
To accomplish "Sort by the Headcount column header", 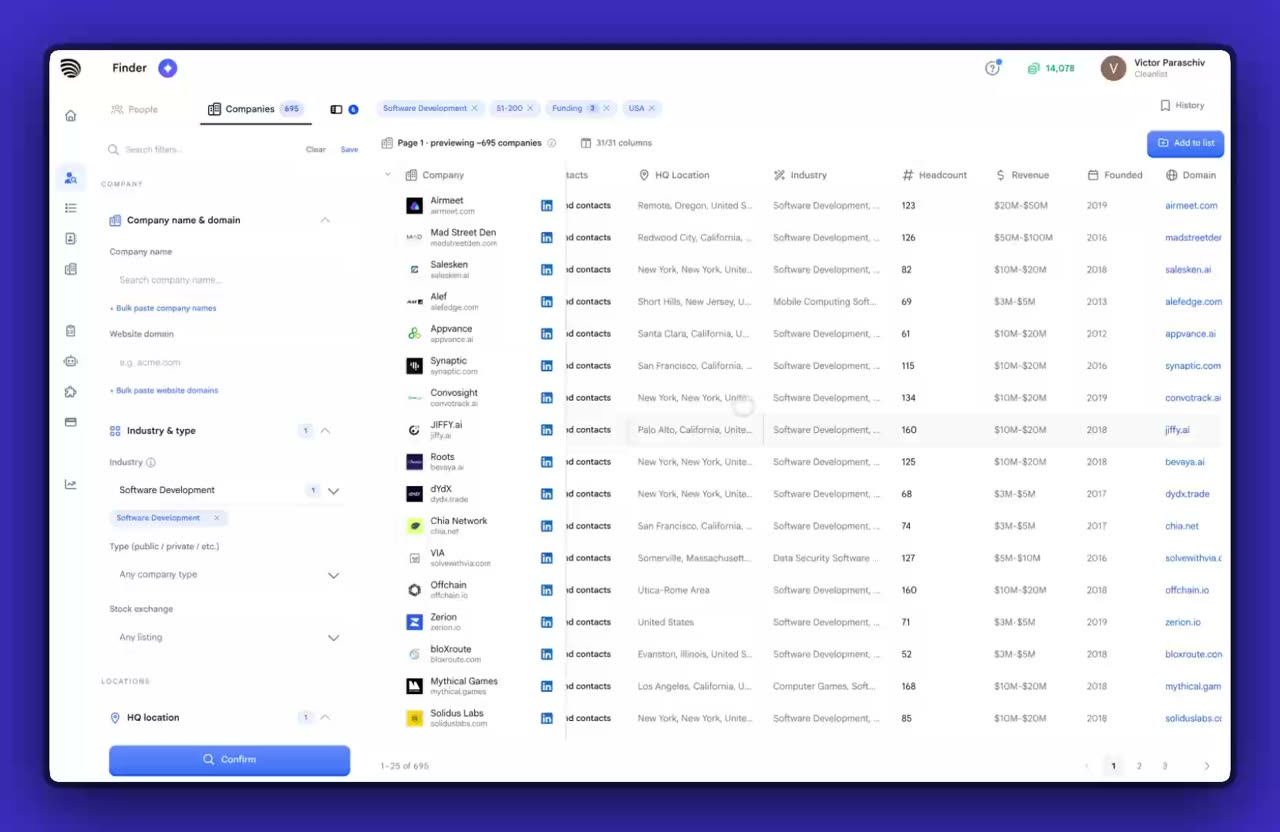I will [935, 175].
